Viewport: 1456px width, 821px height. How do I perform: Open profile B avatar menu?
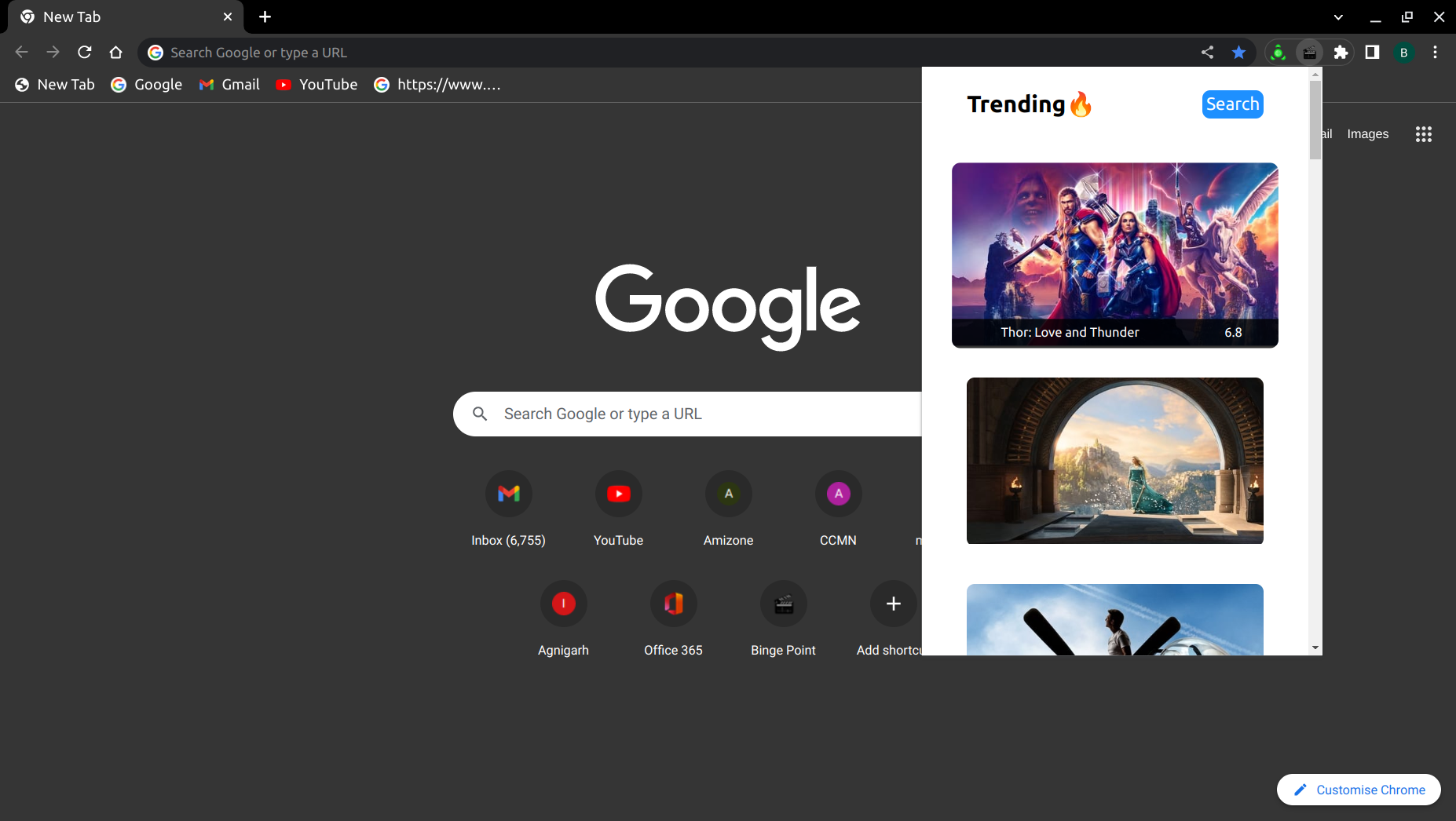pos(1403,53)
